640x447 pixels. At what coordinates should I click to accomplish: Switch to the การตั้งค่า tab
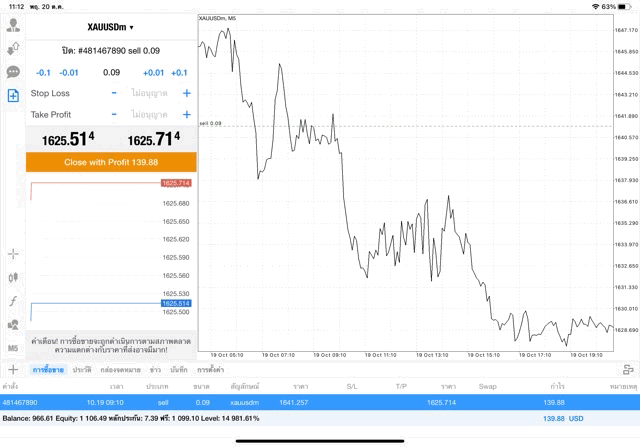point(210,370)
